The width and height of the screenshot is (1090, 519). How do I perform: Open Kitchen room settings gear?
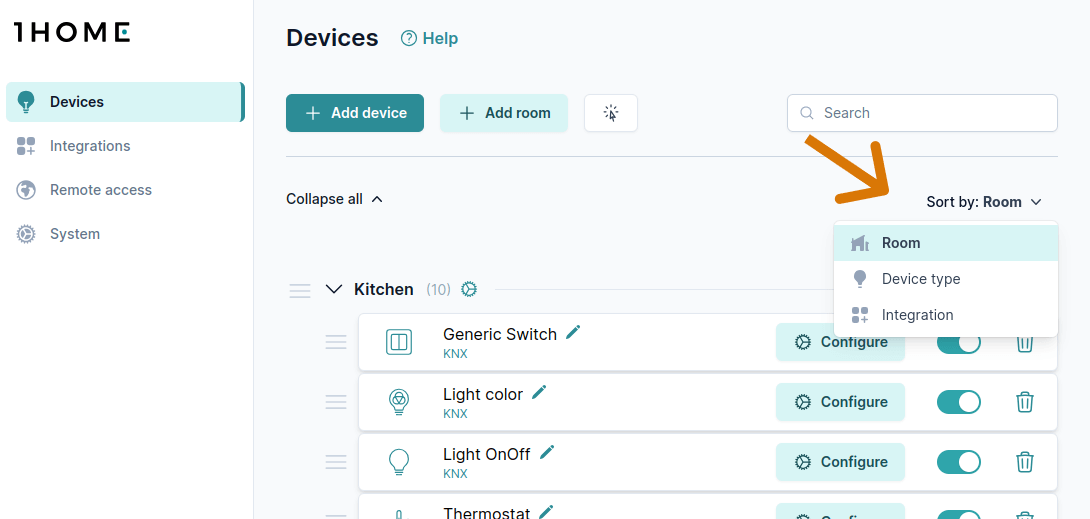pos(469,289)
